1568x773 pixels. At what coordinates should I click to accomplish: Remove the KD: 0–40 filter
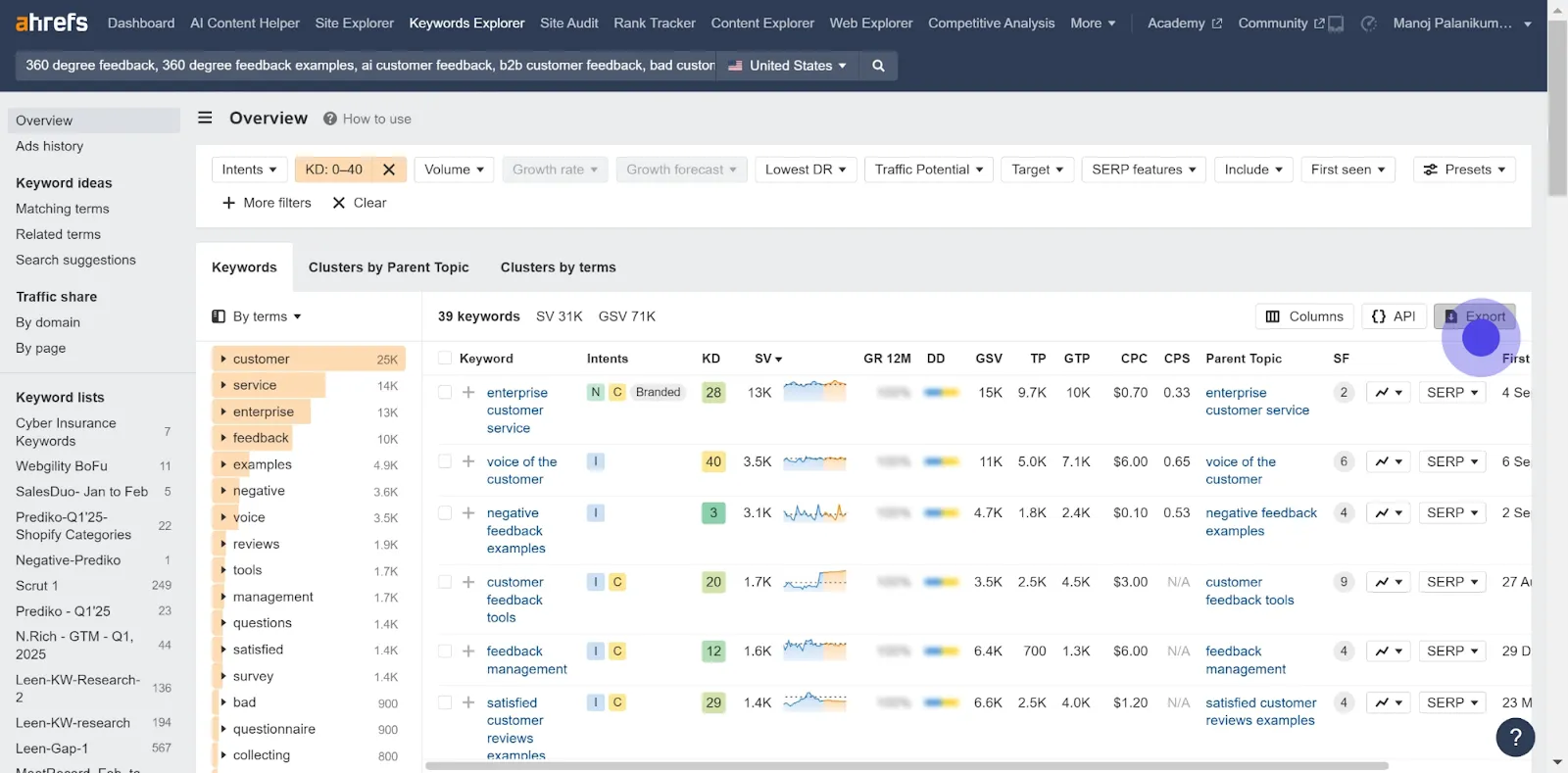coord(389,169)
